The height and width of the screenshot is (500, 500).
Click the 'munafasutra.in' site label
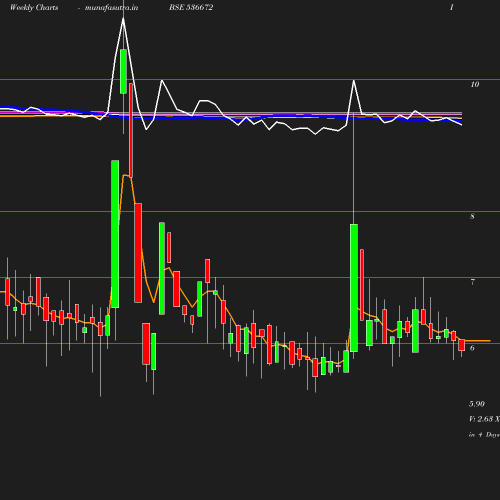[111, 7]
